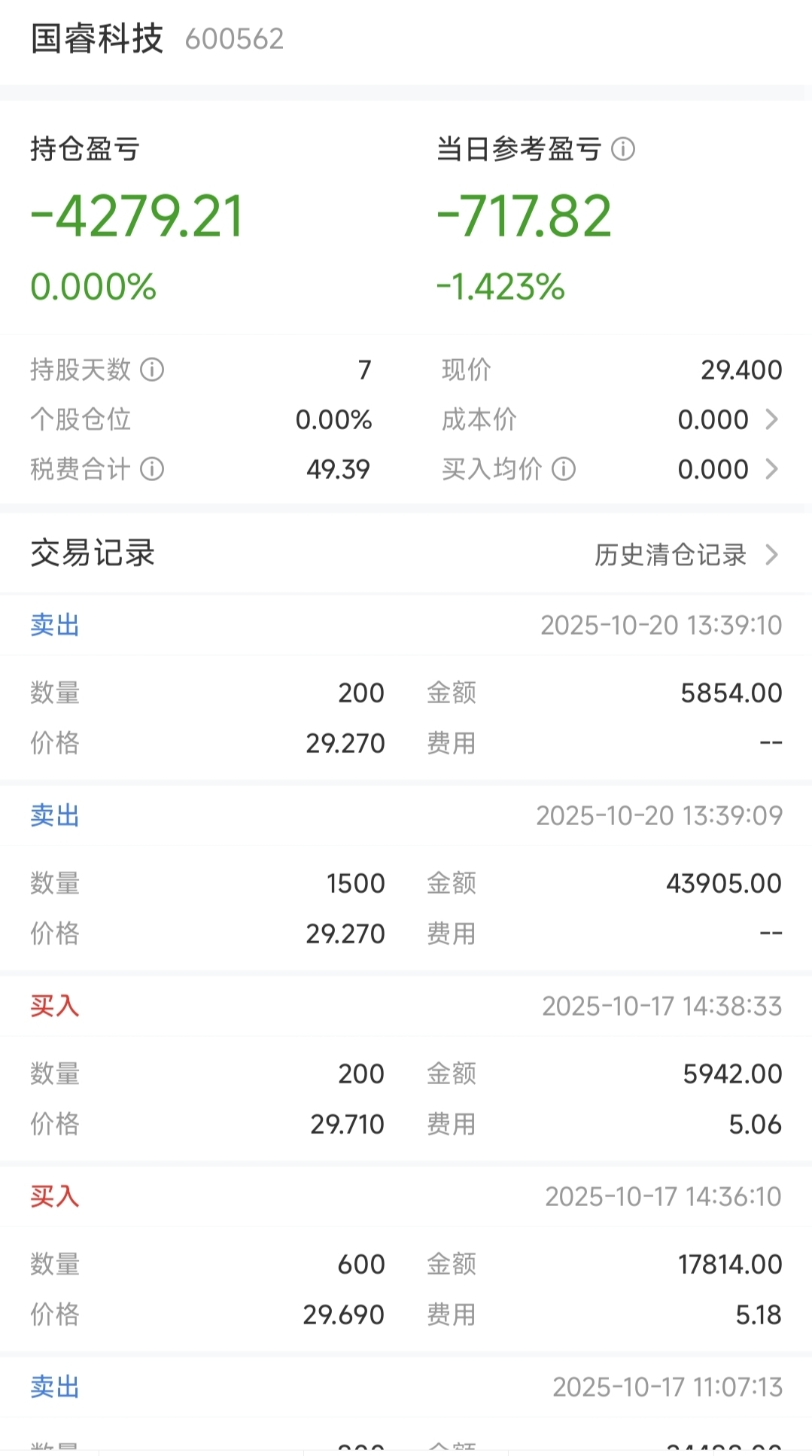
Task: Tap info icon next to 买入均价
Action: coord(564,469)
